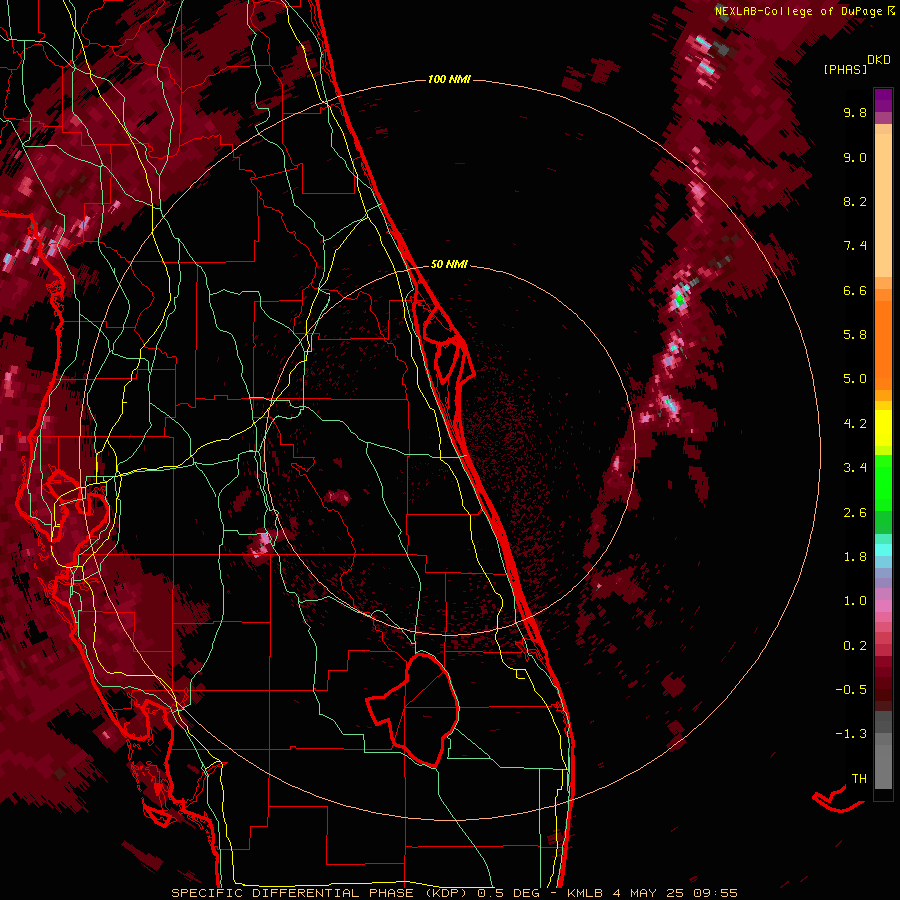Pick the purple top segment of the color bar
Screen dimensions: 900x900
point(883,100)
